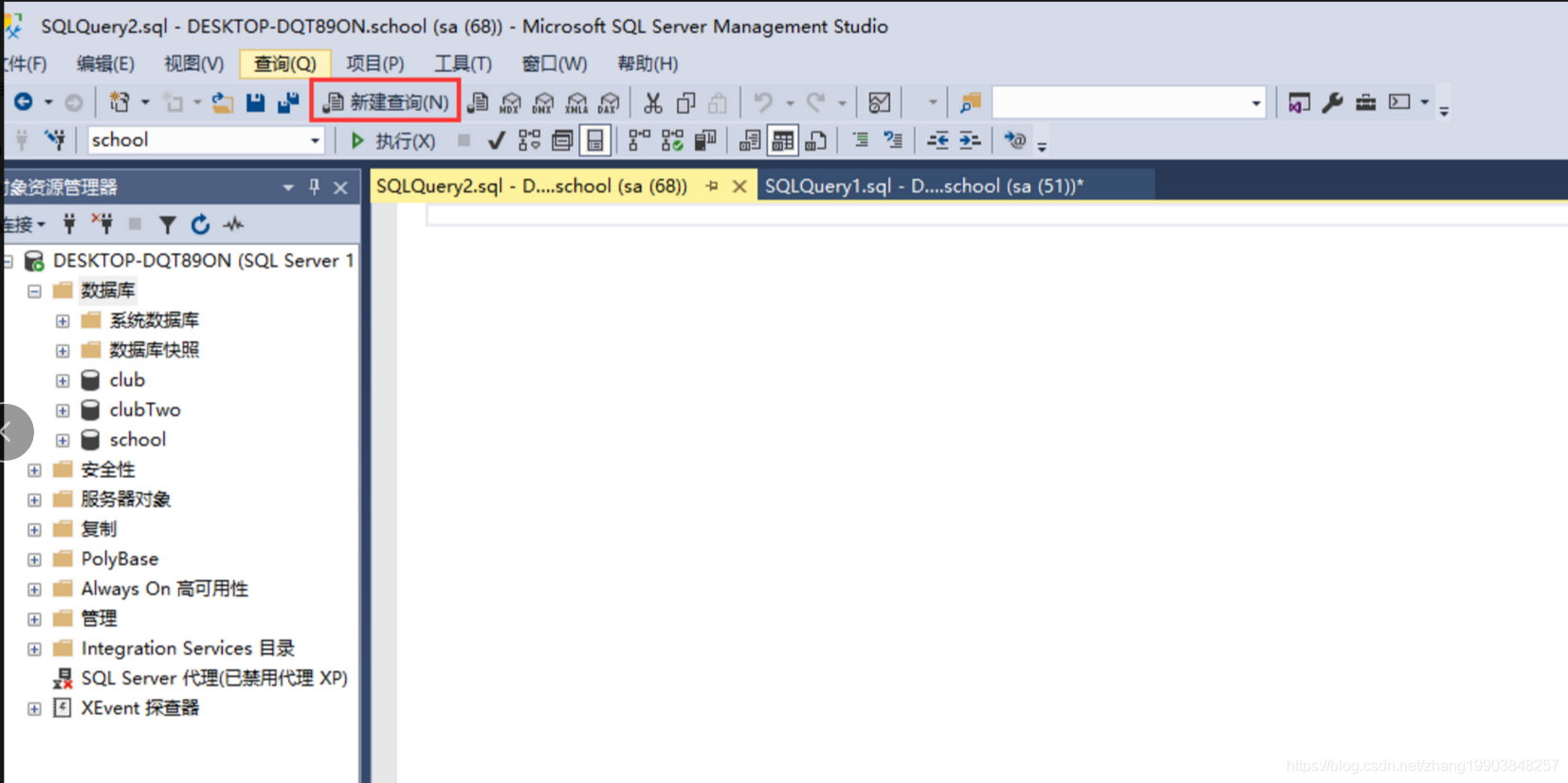Expand the 系统数据库 system databases node
1568x783 pixels.
[63, 321]
